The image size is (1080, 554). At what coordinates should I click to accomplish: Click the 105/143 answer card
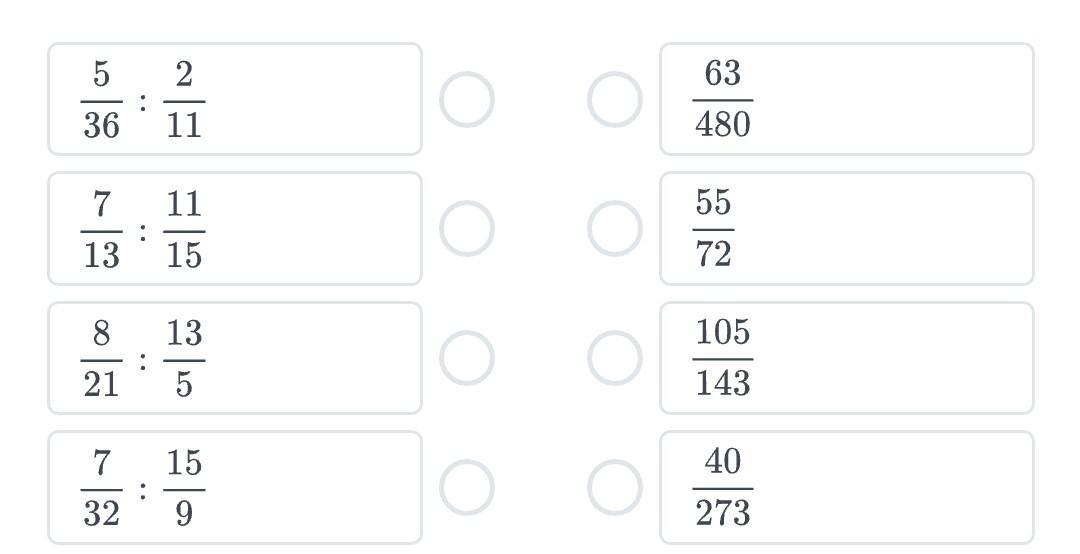point(847,358)
